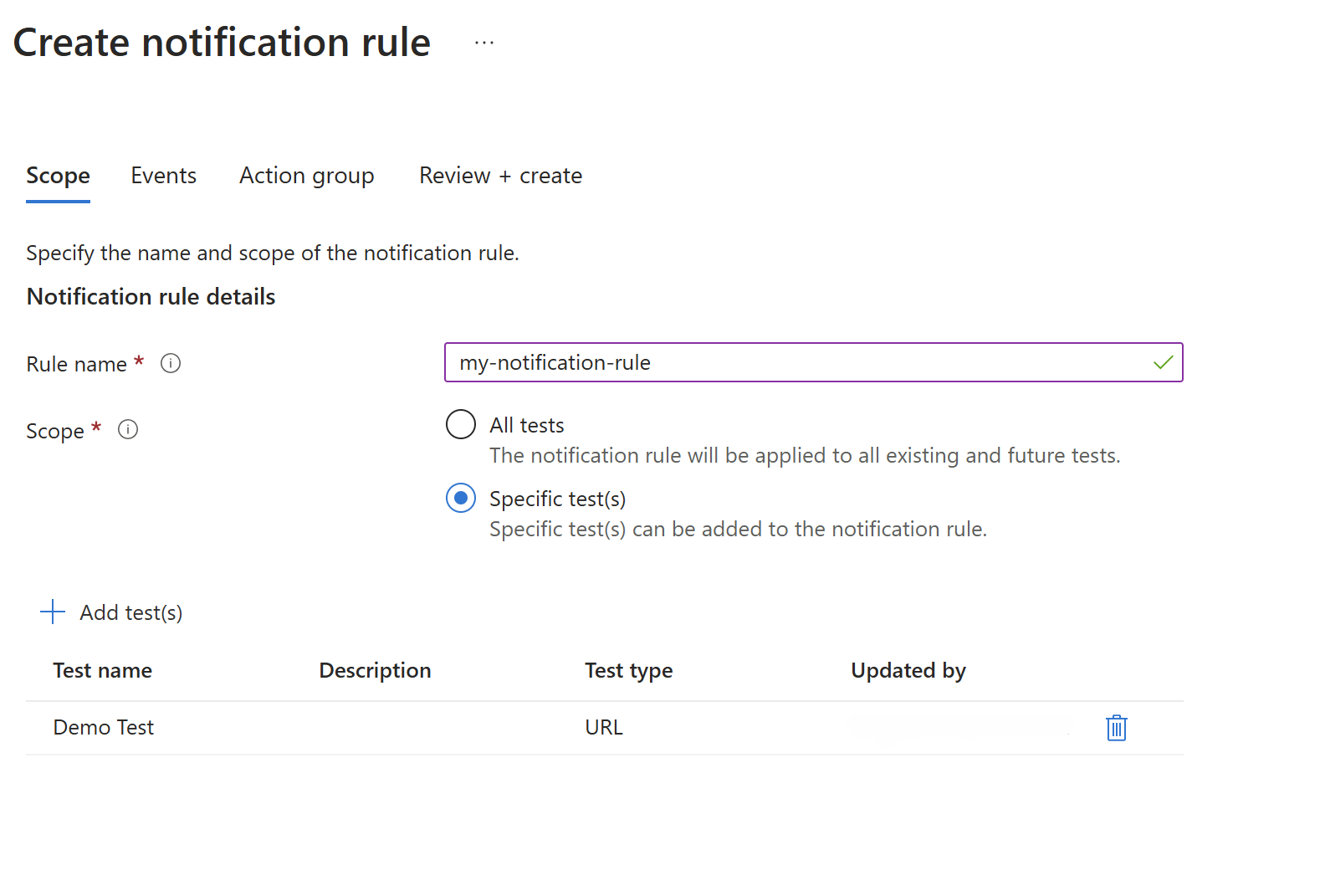Select the All tests radio button
The height and width of the screenshot is (896, 1325).
click(x=461, y=424)
